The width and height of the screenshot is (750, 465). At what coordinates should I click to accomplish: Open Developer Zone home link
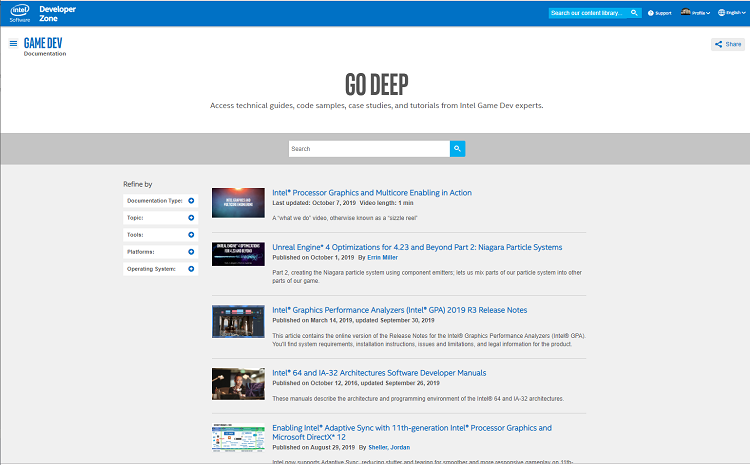click(x=57, y=13)
